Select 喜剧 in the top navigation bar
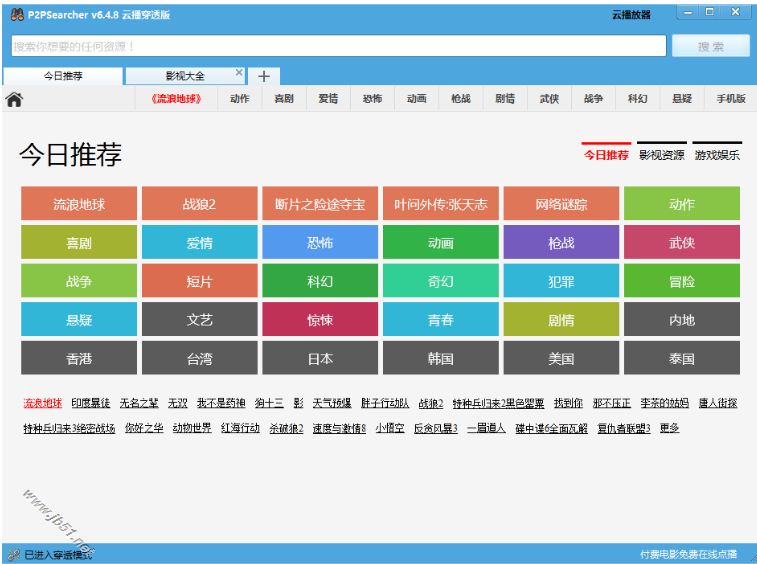This screenshot has height=564, width=757. point(284,99)
